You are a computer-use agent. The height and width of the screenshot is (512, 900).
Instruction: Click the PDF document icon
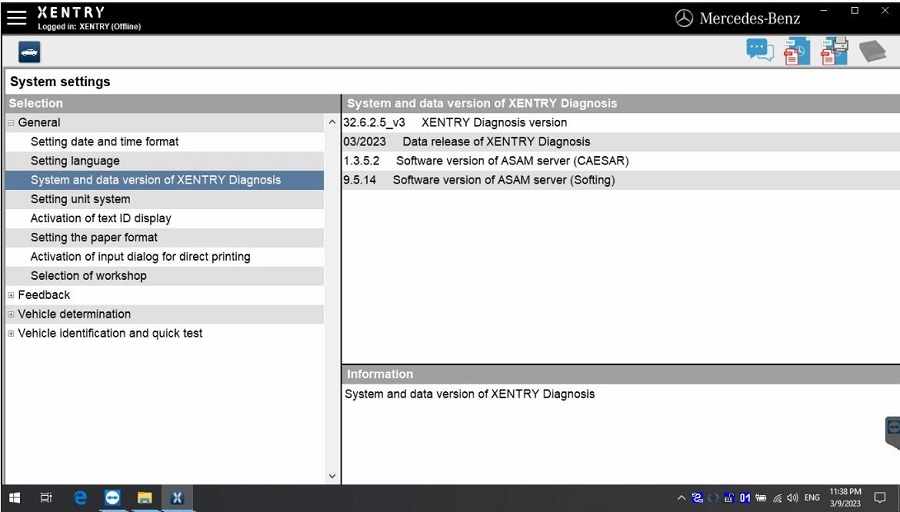[x=797, y=51]
